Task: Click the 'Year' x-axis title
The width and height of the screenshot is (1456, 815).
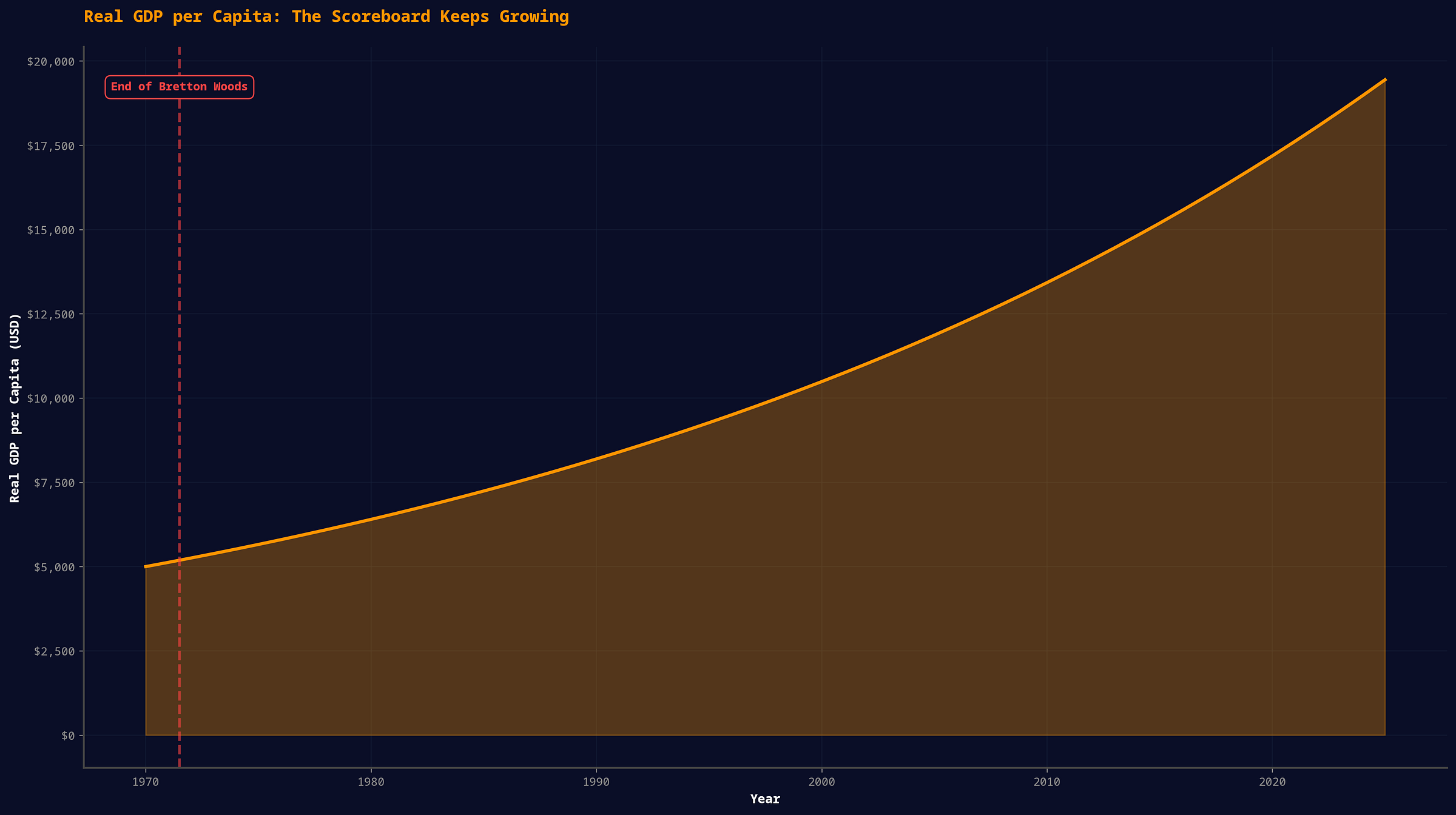Action: point(765,799)
